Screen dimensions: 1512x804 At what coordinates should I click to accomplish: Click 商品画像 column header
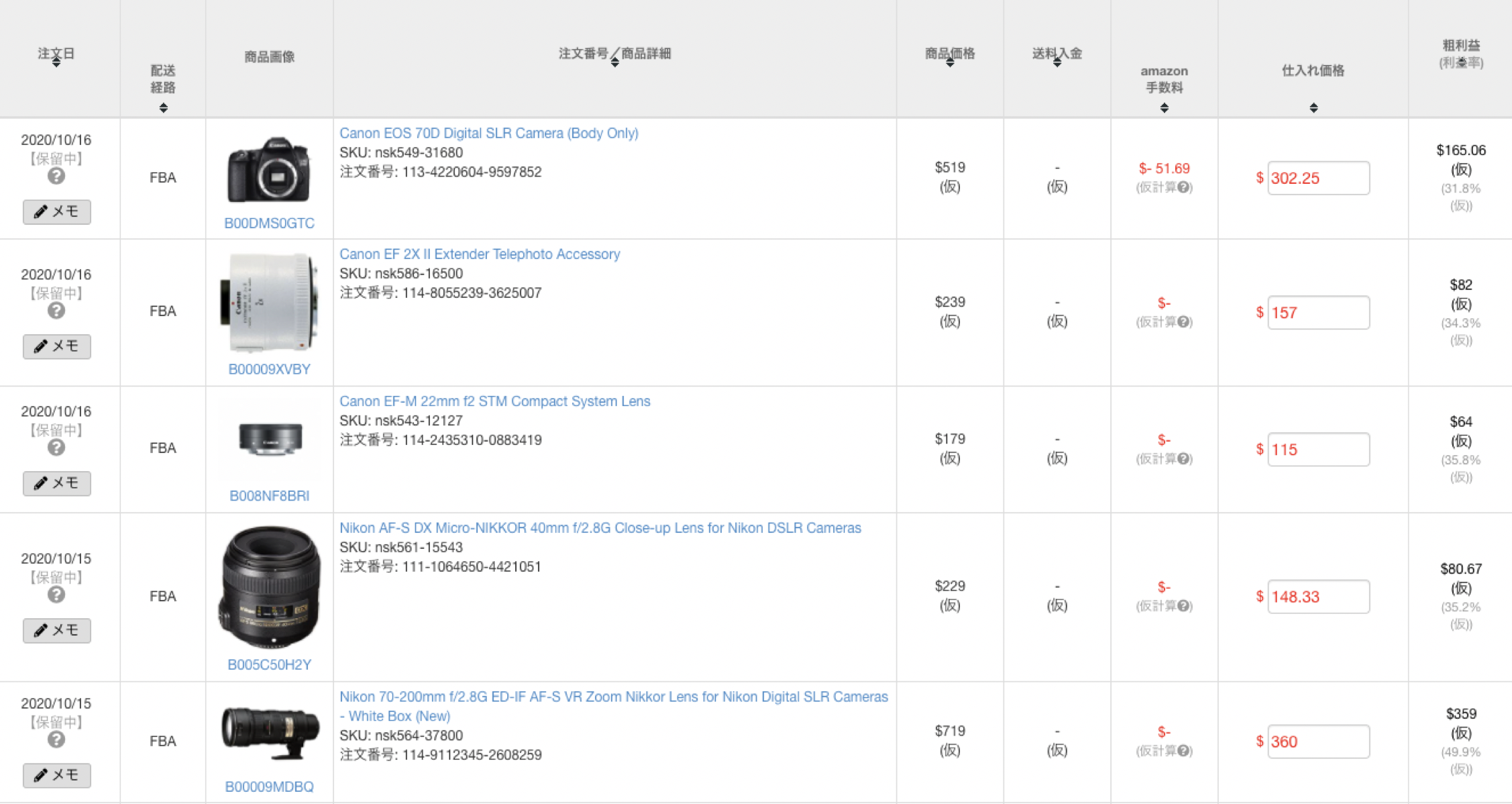[x=269, y=56]
